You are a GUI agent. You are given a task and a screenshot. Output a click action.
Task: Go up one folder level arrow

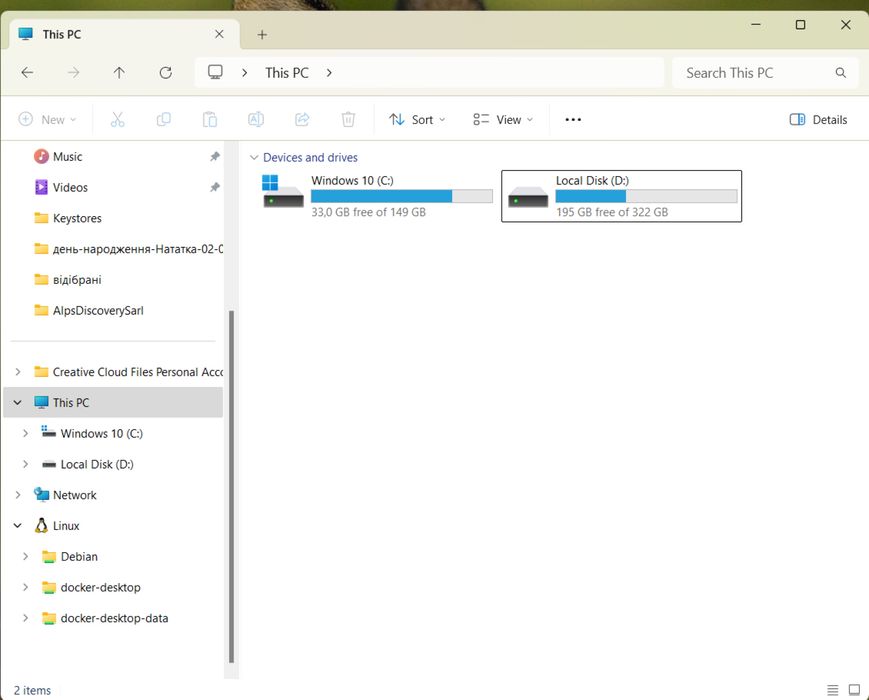tap(119, 73)
